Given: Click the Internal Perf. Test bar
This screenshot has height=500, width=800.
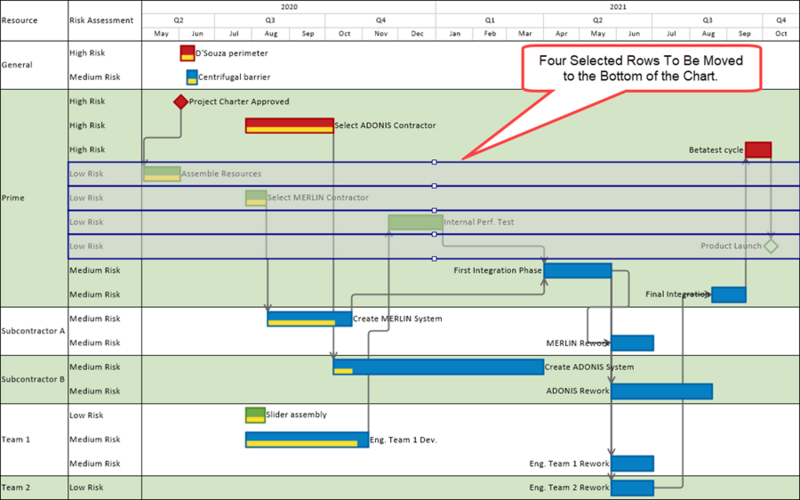Looking at the screenshot, I should (415, 222).
